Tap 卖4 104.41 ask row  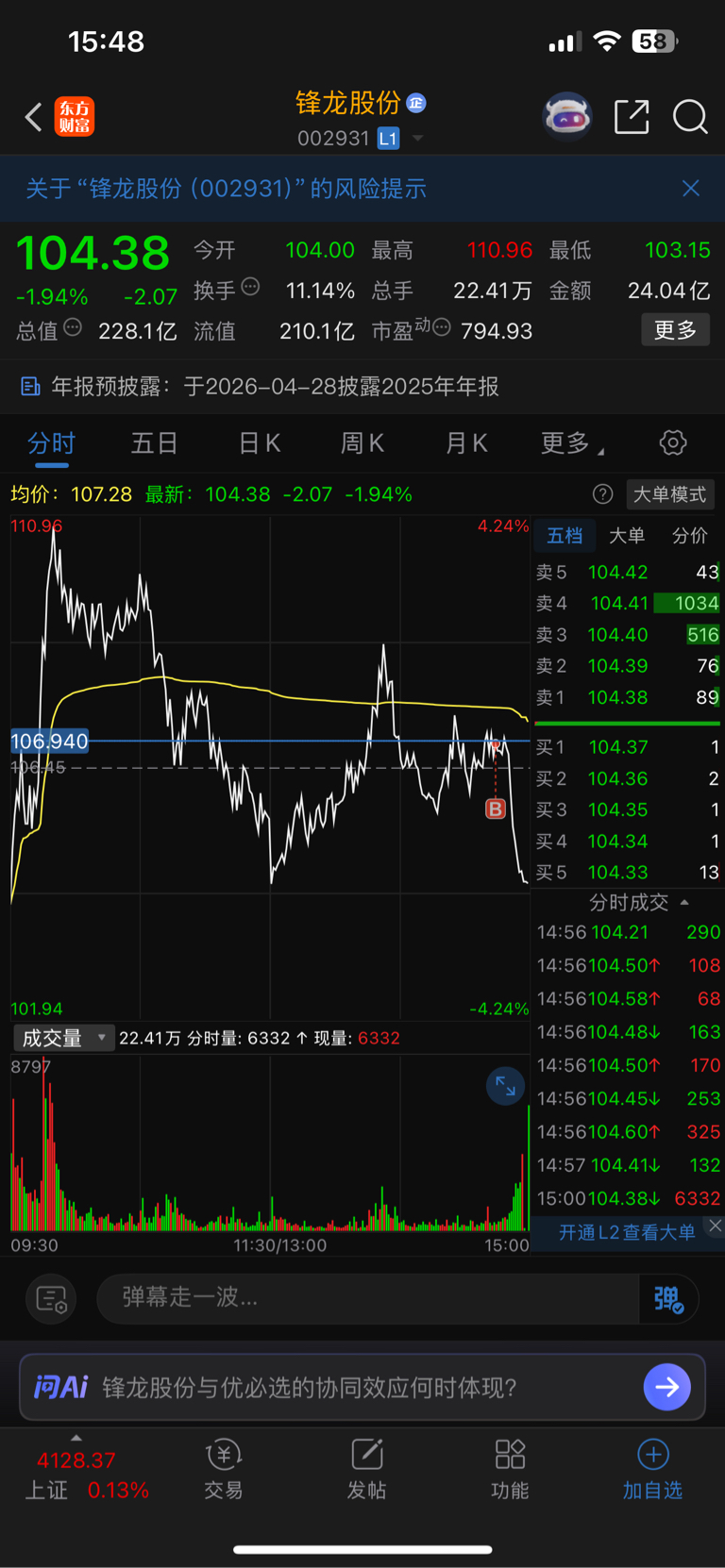coord(628,603)
